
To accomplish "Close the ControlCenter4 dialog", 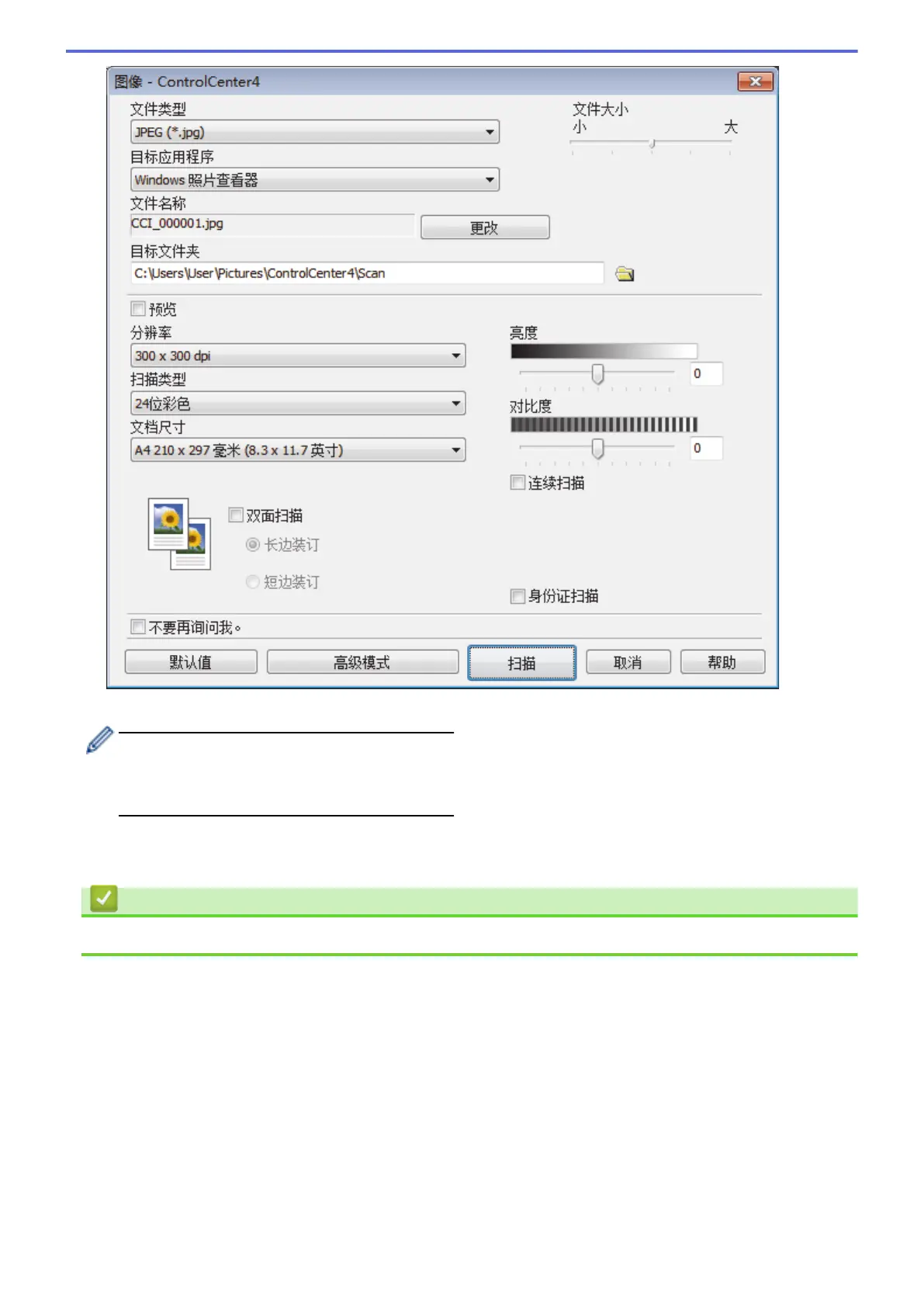I will [x=755, y=81].
